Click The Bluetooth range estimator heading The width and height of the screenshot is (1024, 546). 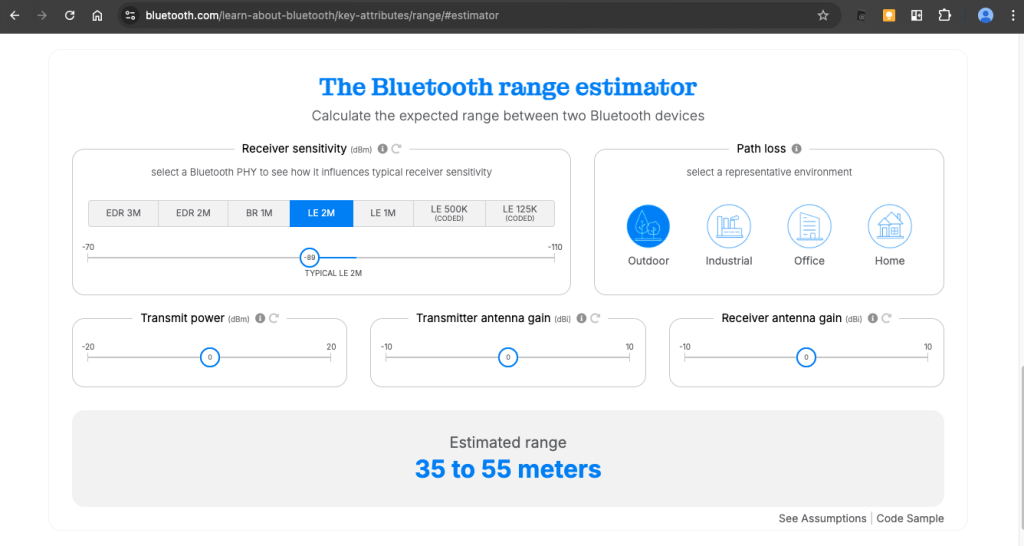[508, 87]
